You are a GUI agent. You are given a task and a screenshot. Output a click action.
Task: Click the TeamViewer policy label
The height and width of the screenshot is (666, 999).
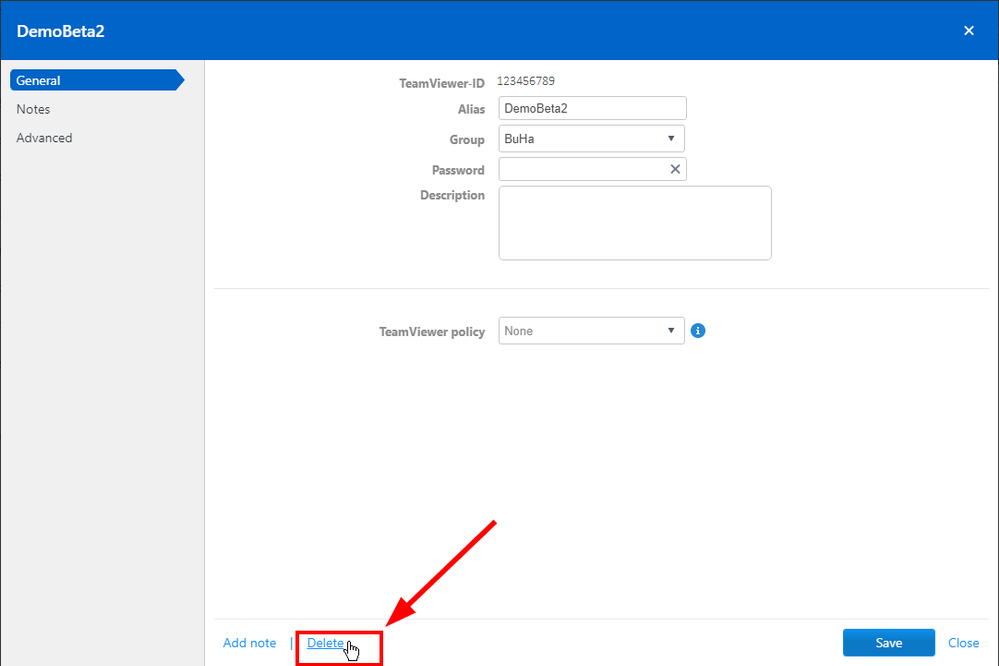(432, 331)
